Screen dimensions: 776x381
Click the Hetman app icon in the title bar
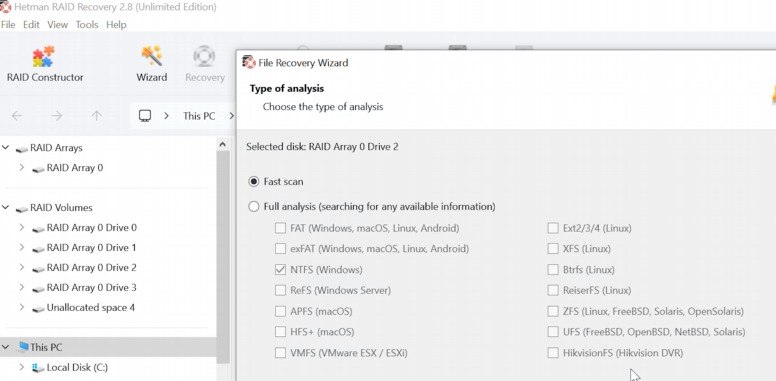pyautogui.click(x=5, y=7)
